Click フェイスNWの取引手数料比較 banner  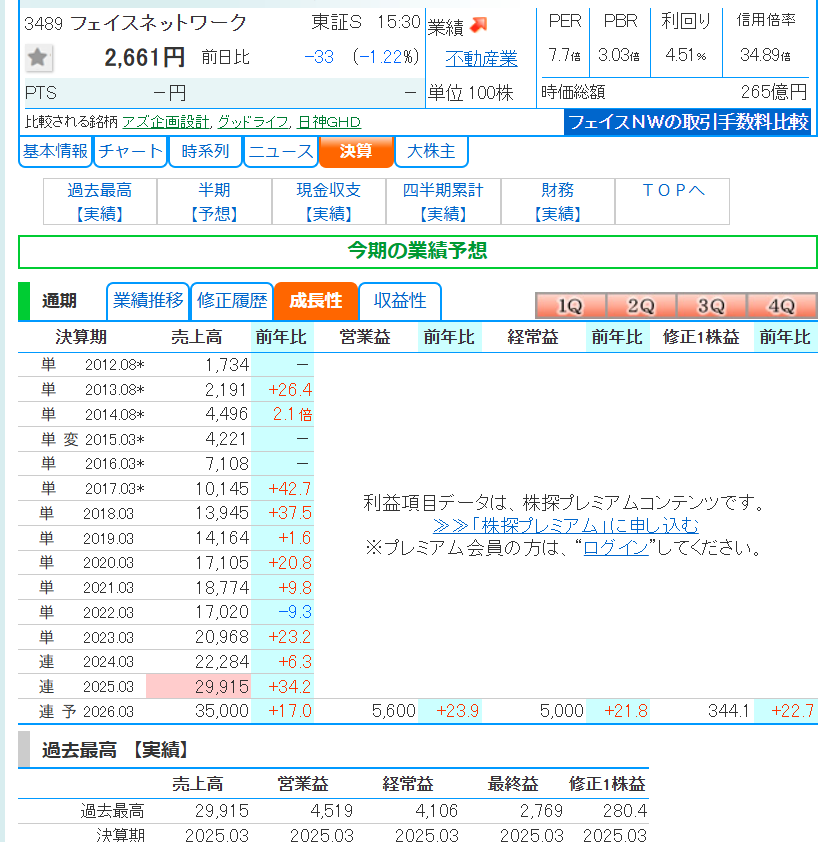tap(687, 122)
